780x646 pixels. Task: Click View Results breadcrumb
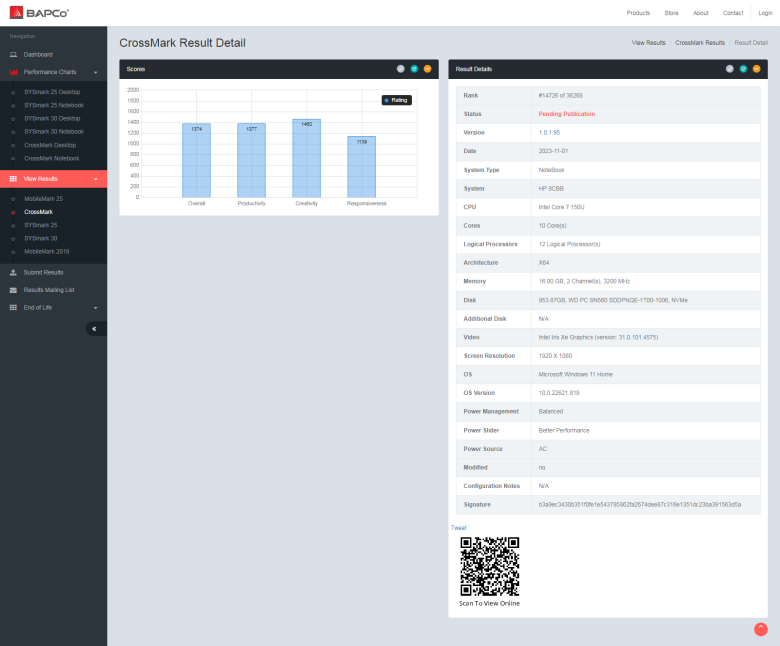tap(648, 43)
